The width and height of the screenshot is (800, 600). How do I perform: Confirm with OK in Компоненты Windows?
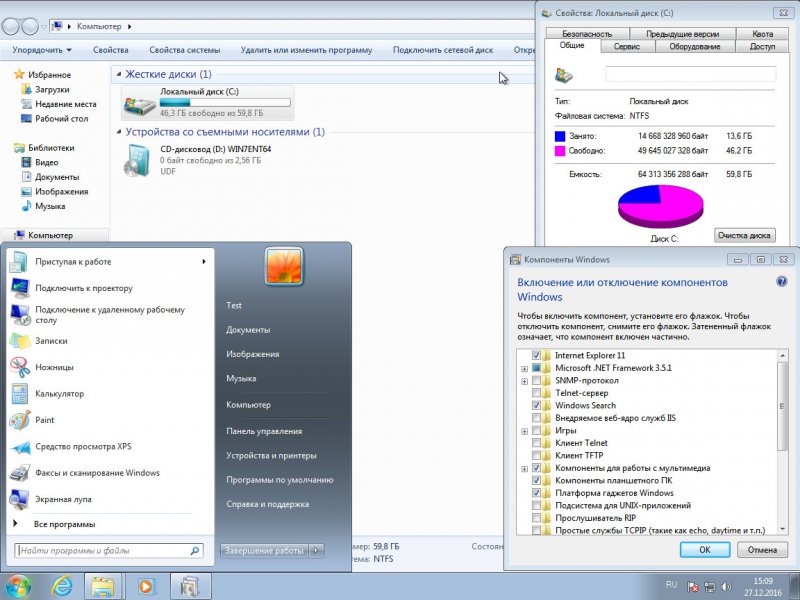[705, 549]
